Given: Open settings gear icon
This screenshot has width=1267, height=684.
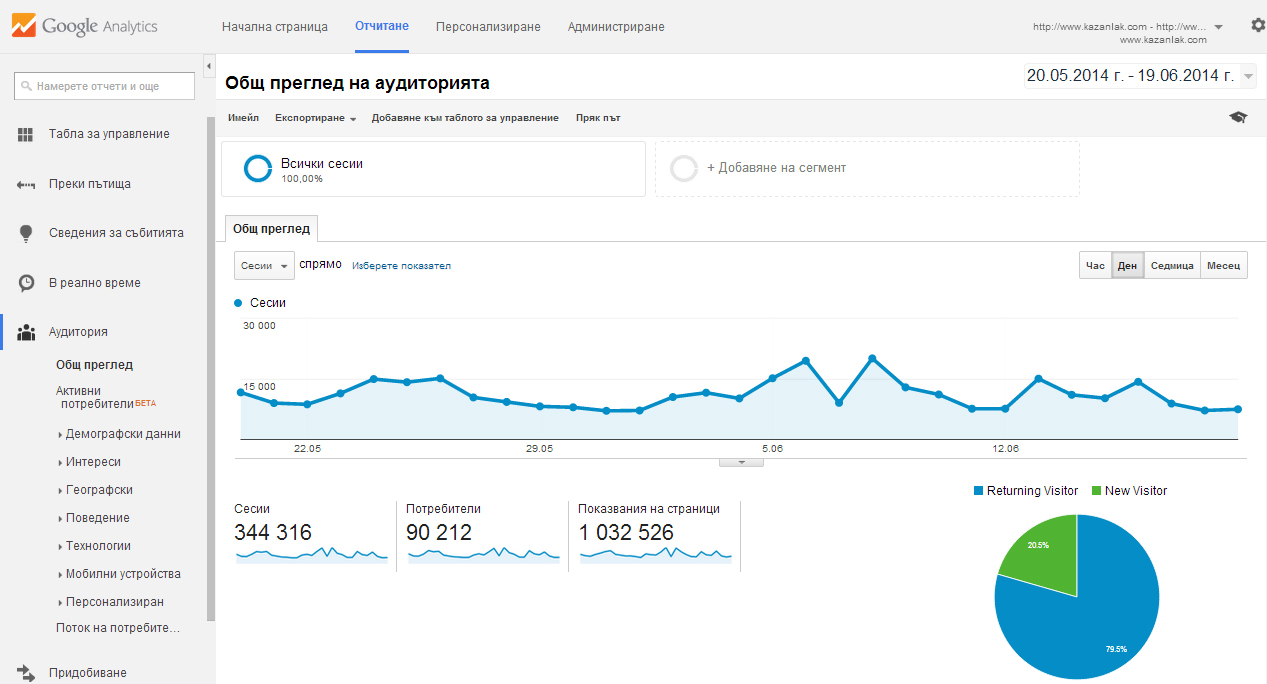Looking at the screenshot, I should pyautogui.click(x=1258, y=26).
